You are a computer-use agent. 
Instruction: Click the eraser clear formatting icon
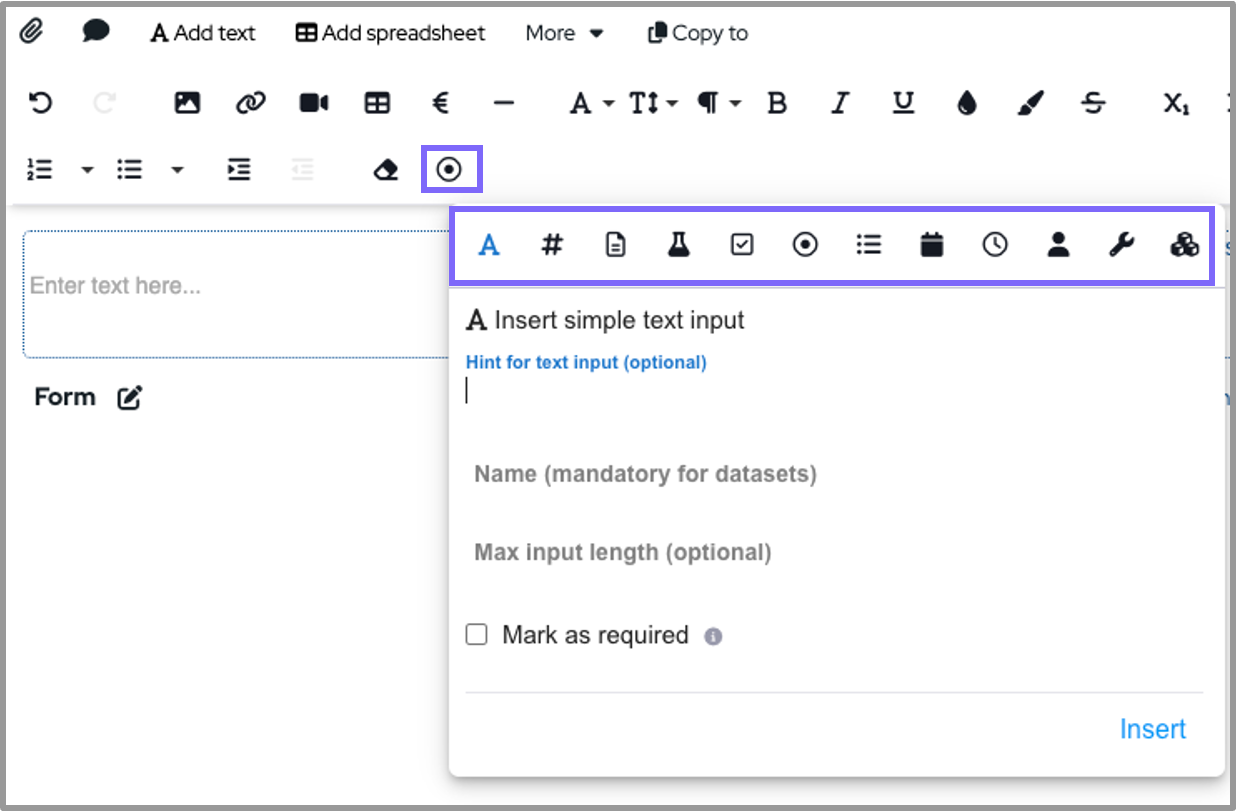[x=386, y=170]
